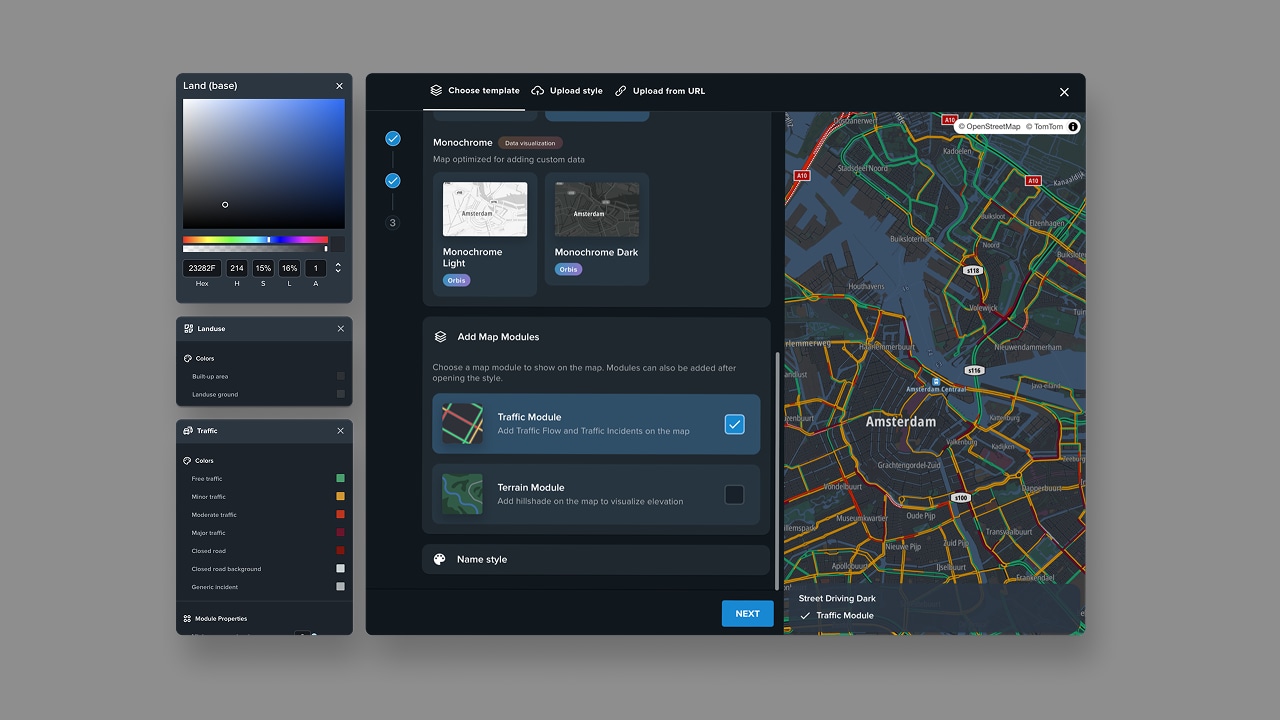Click the Landuse panel grid icon
This screenshot has width=1280, height=720.
pos(190,328)
